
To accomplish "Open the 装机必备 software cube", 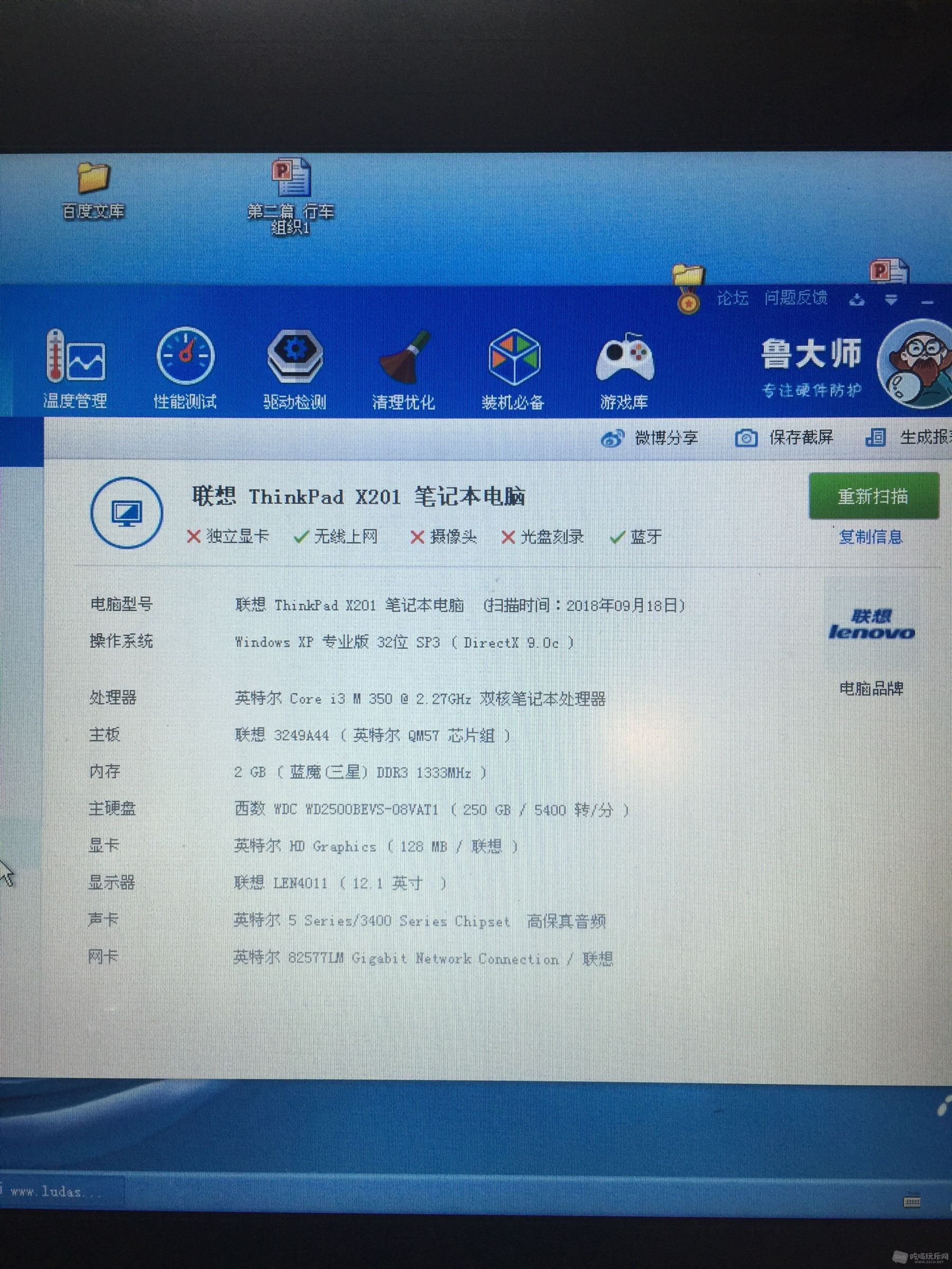I will (513, 369).
